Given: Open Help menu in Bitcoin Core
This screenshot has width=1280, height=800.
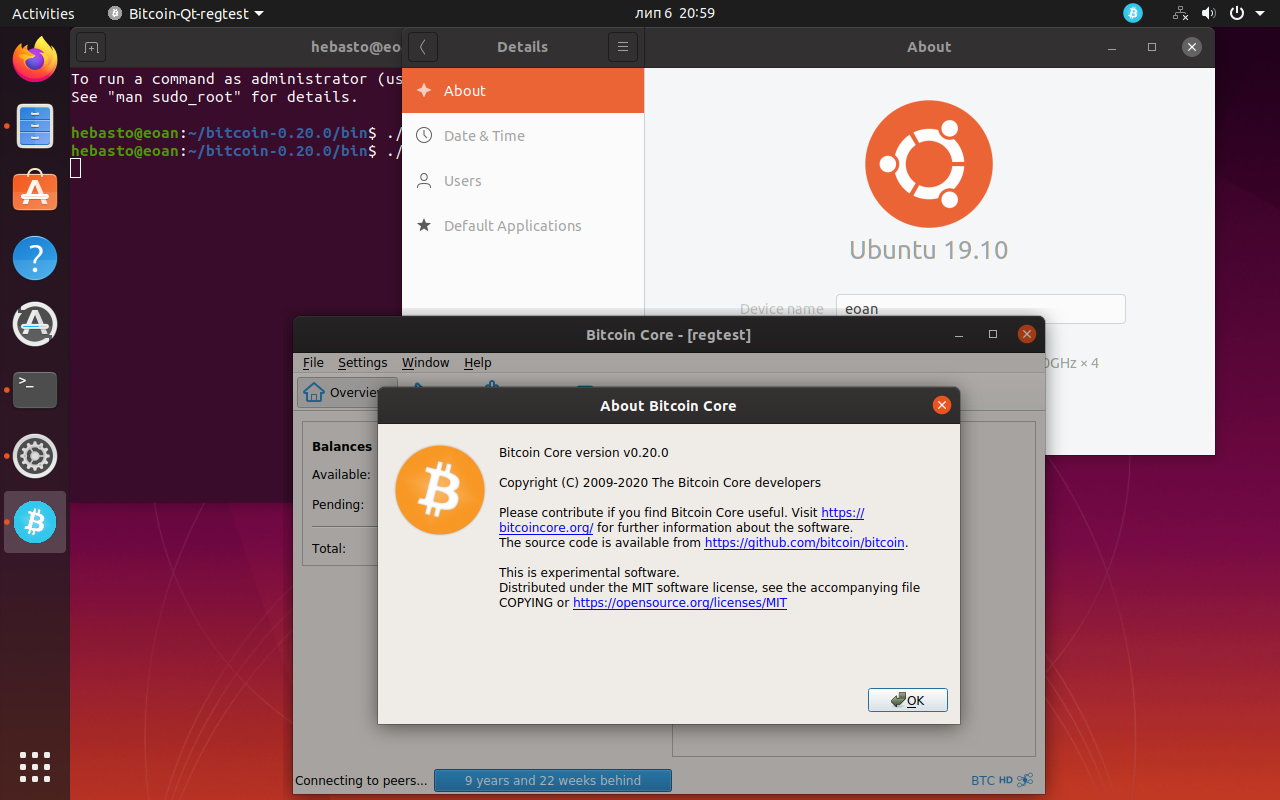Looking at the screenshot, I should (477, 362).
